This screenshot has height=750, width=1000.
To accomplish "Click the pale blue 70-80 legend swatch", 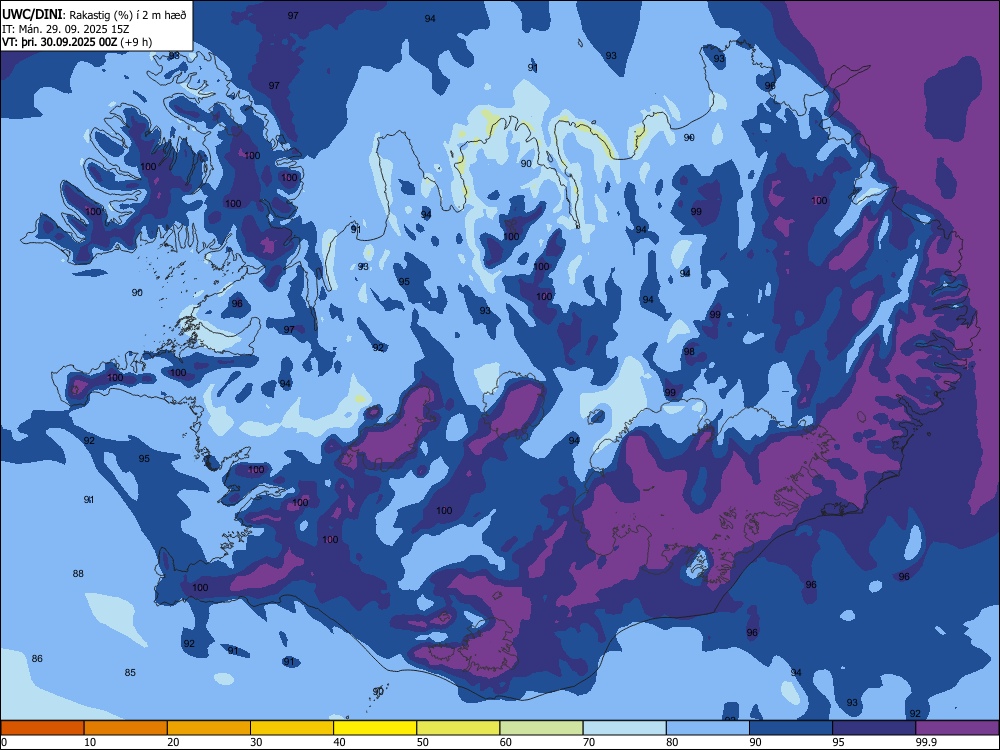I will [x=624, y=728].
